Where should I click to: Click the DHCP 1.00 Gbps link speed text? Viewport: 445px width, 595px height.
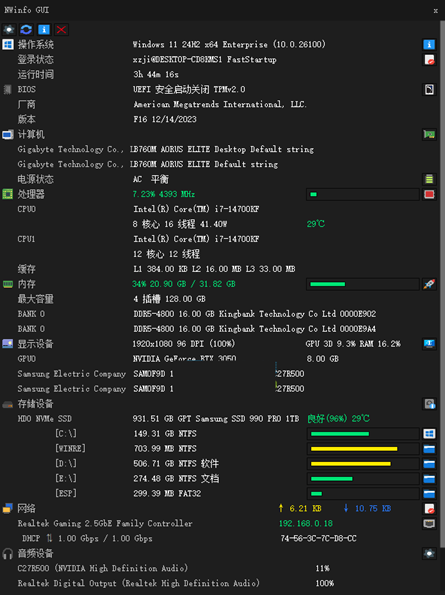87,538
